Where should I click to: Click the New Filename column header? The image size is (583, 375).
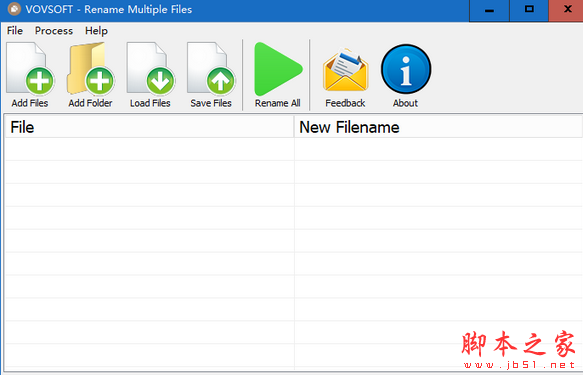click(x=438, y=127)
